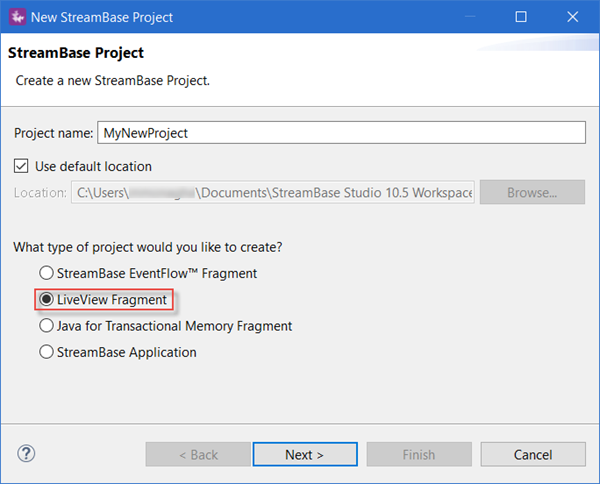600x484 pixels.
Task: Maximize the dialog window
Action: pos(521,17)
